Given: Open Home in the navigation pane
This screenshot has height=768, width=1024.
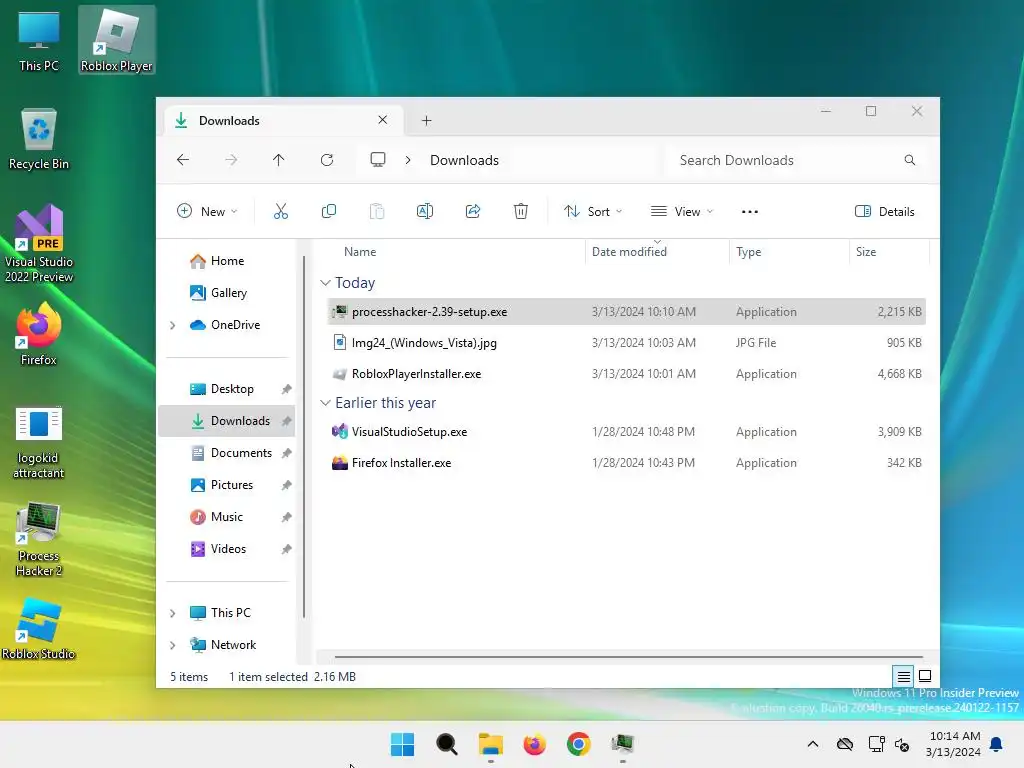Looking at the screenshot, I should coord(226,261).
